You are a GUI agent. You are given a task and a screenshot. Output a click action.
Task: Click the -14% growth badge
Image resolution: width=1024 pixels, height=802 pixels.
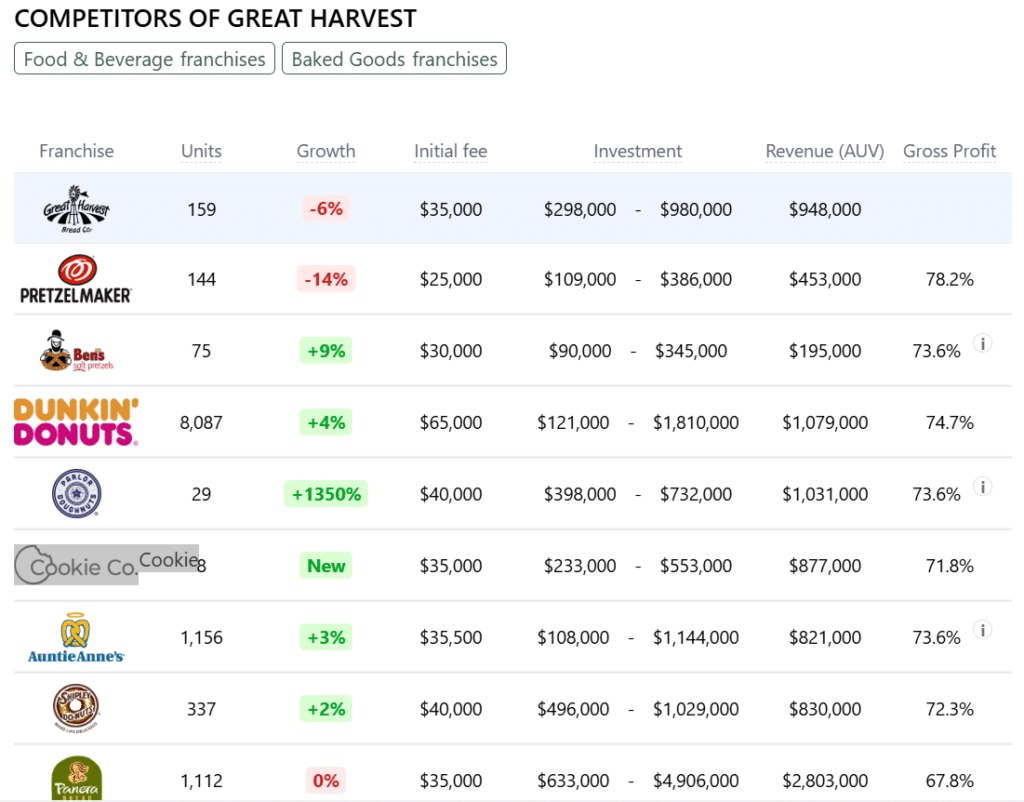(x=326, y=279)
